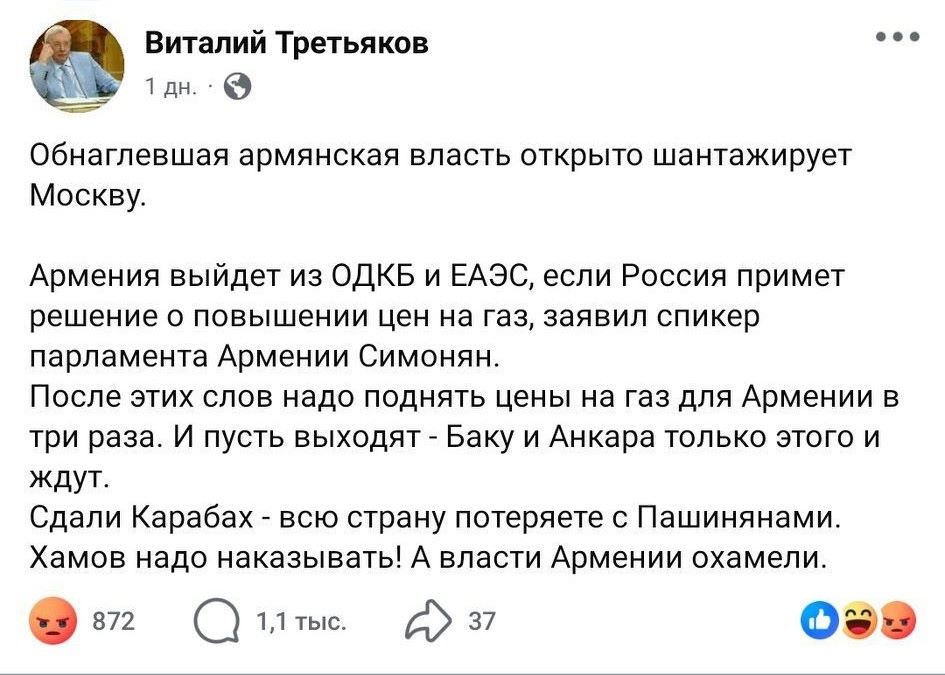Click the line starting "После этих слов"

coord(464,398)
